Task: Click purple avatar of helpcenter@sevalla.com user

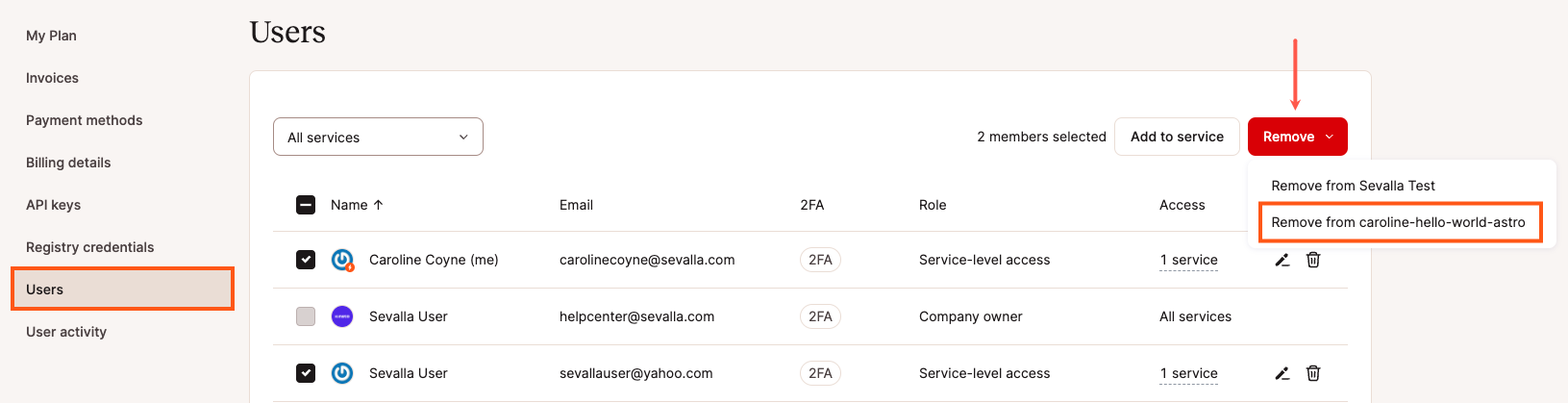Action: coord(342,316)
